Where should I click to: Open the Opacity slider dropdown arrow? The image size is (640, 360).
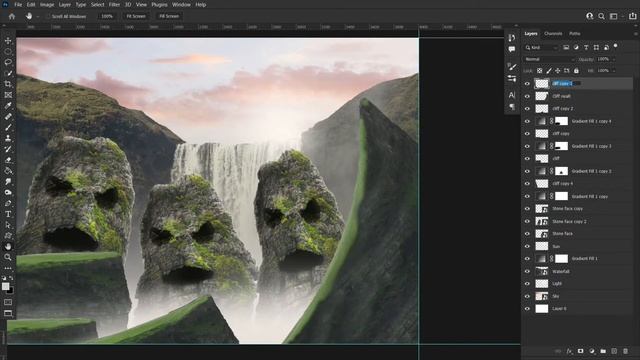[x=614, y=59]
